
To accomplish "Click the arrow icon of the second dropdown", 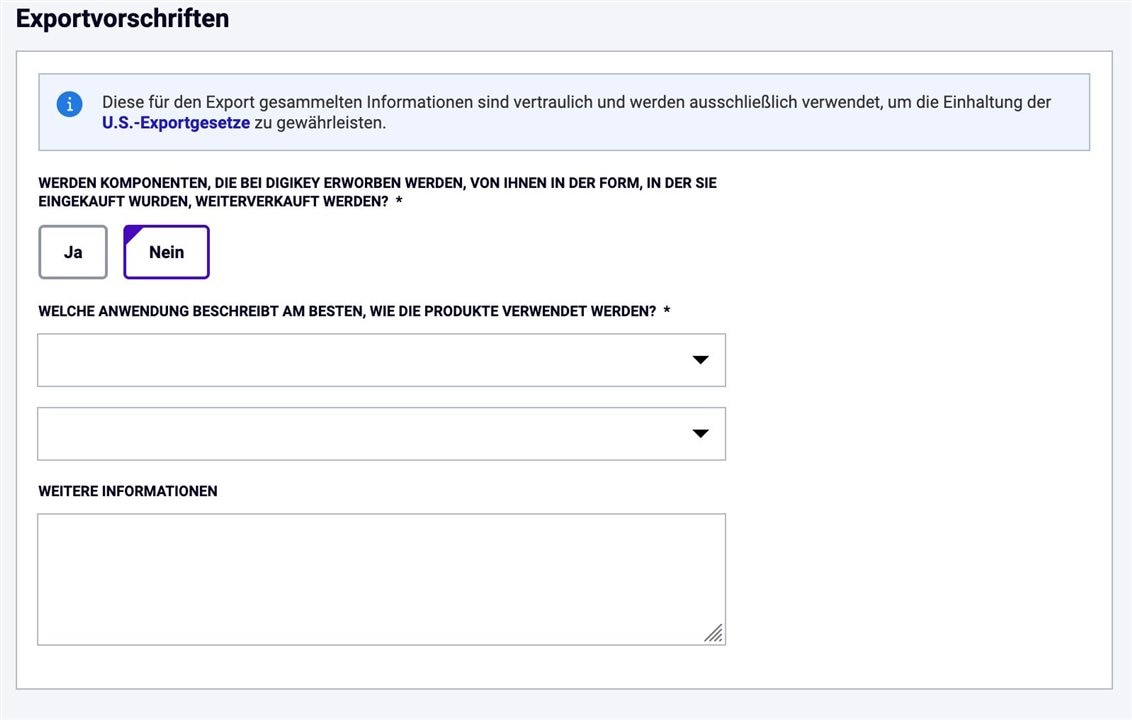I will (x=700, y=433).
